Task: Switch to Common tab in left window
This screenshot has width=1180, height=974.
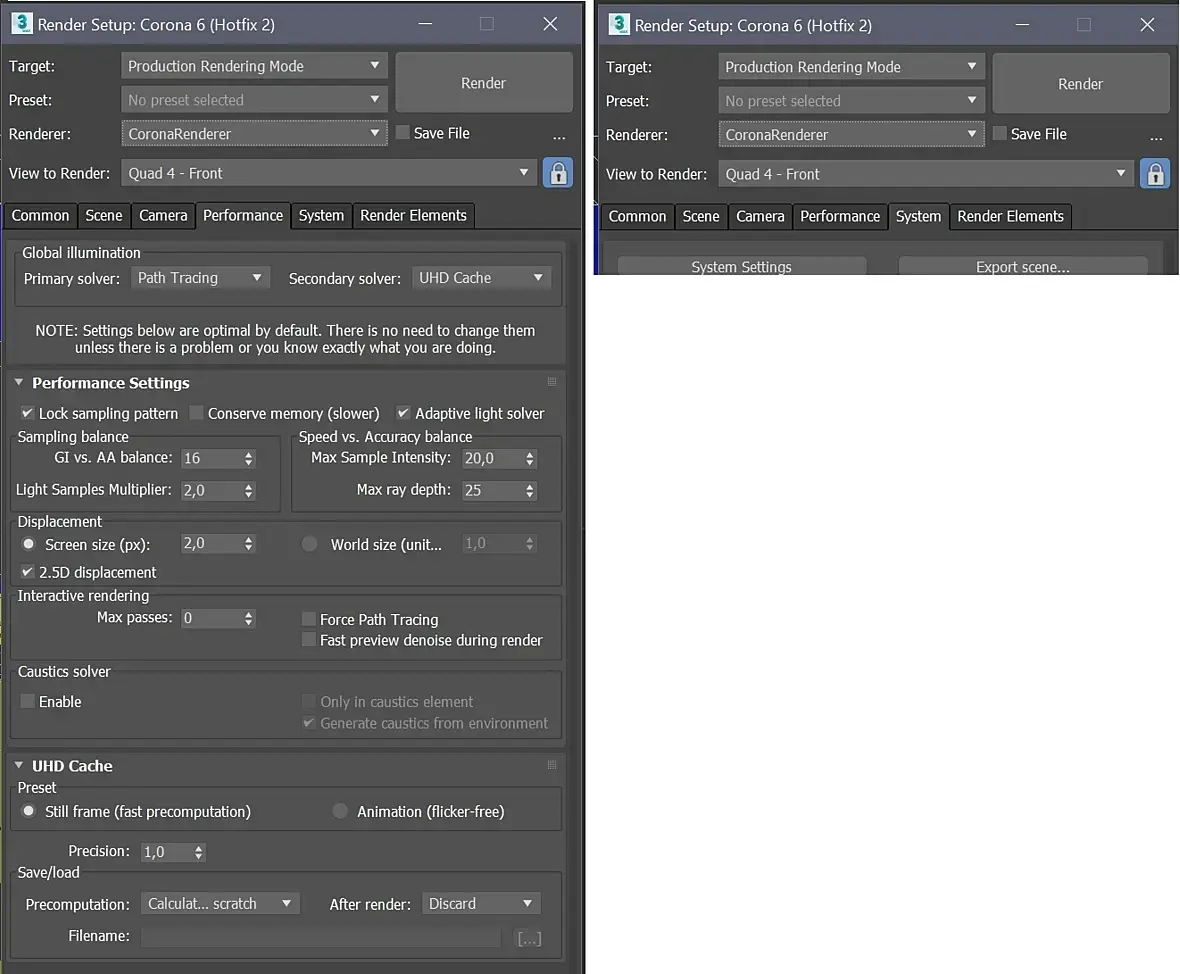Action: 41,216
